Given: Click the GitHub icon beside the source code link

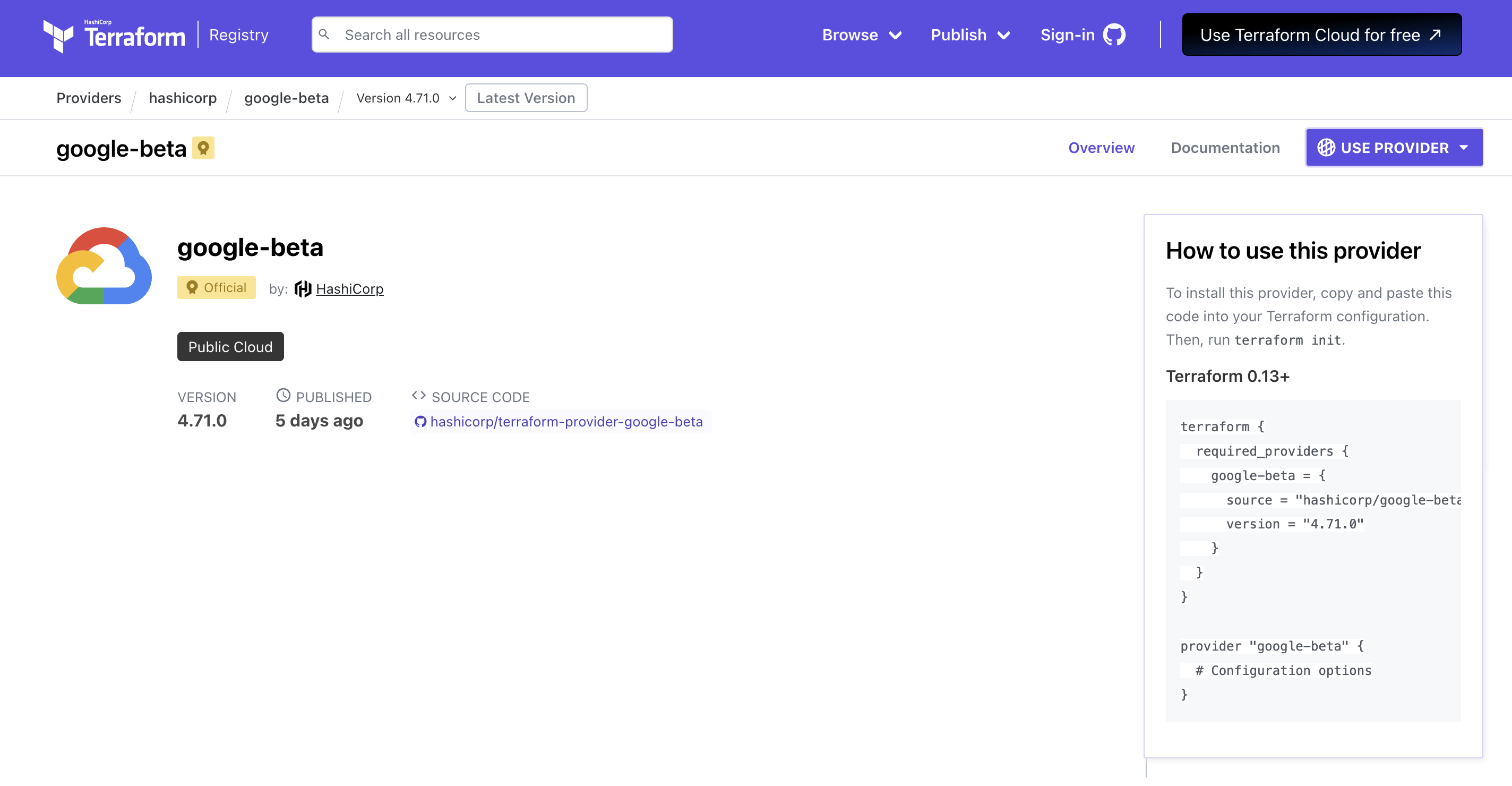Looking at the screenshot, I should 420,422.
